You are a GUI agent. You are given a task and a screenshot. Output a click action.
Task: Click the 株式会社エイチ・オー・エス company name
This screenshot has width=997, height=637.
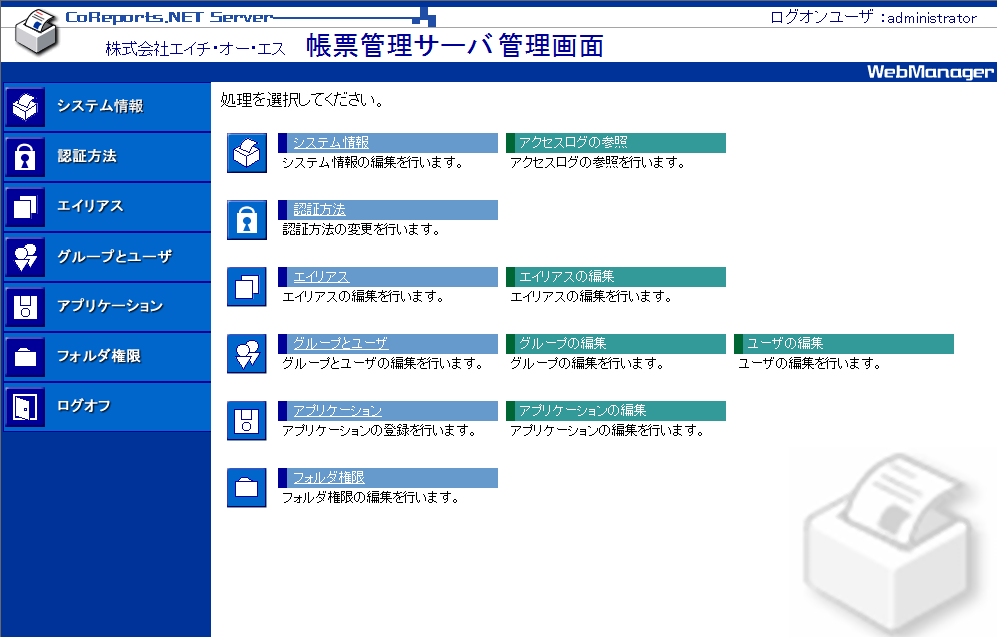pos(196,48)
